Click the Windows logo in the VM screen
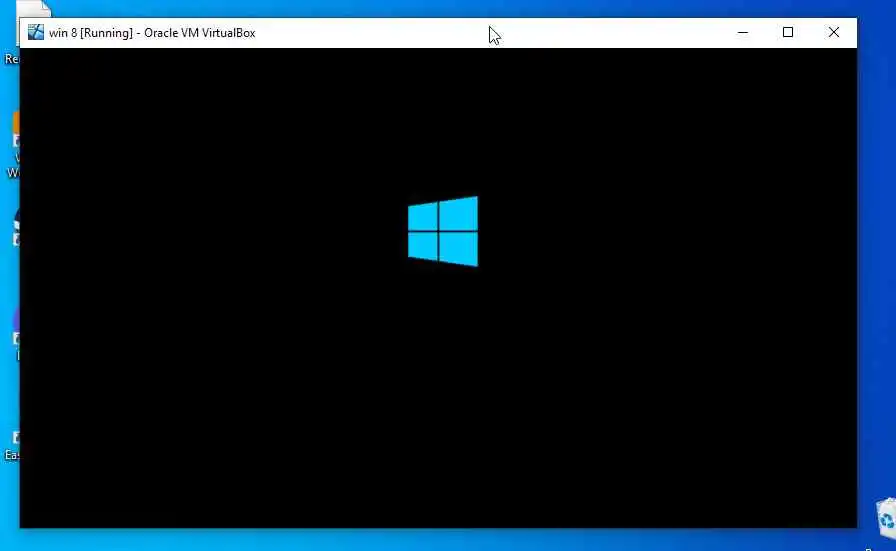This screenshot has width=896, height=551. click(x=443, y=231)
